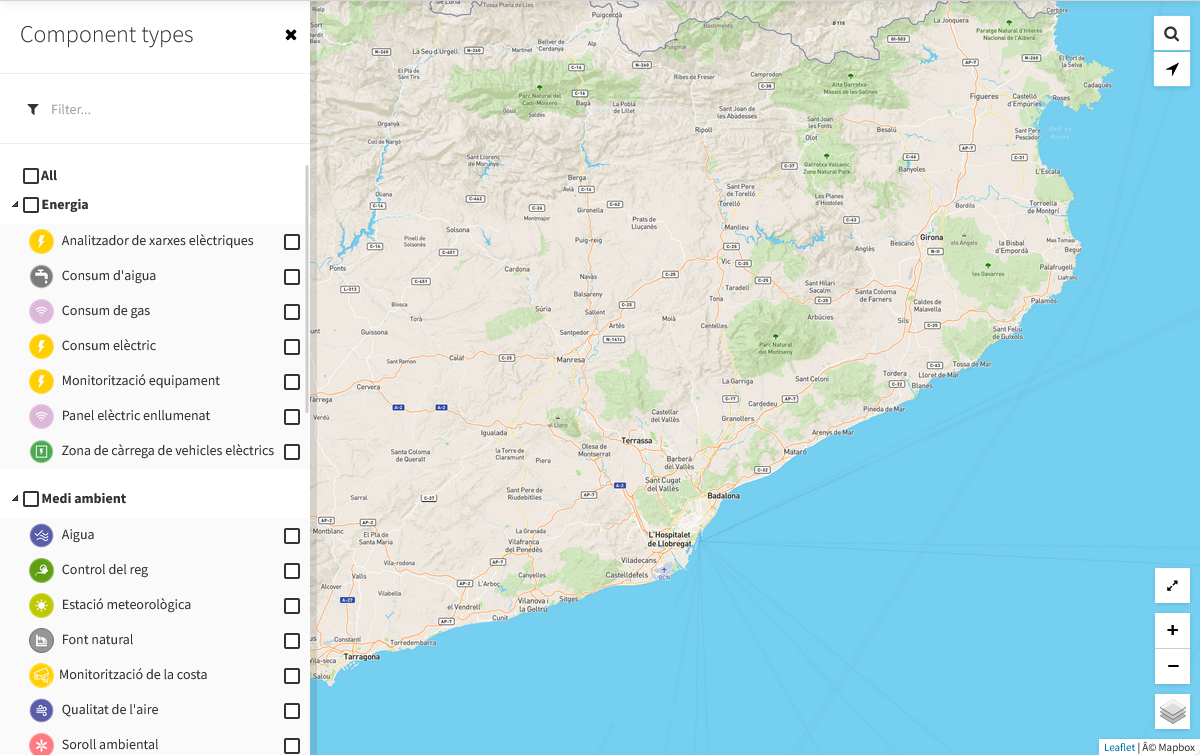Click the Monitorització de la costa icon
The height and width of the screenshot is (755, 1200).
(x=41, y=675)
